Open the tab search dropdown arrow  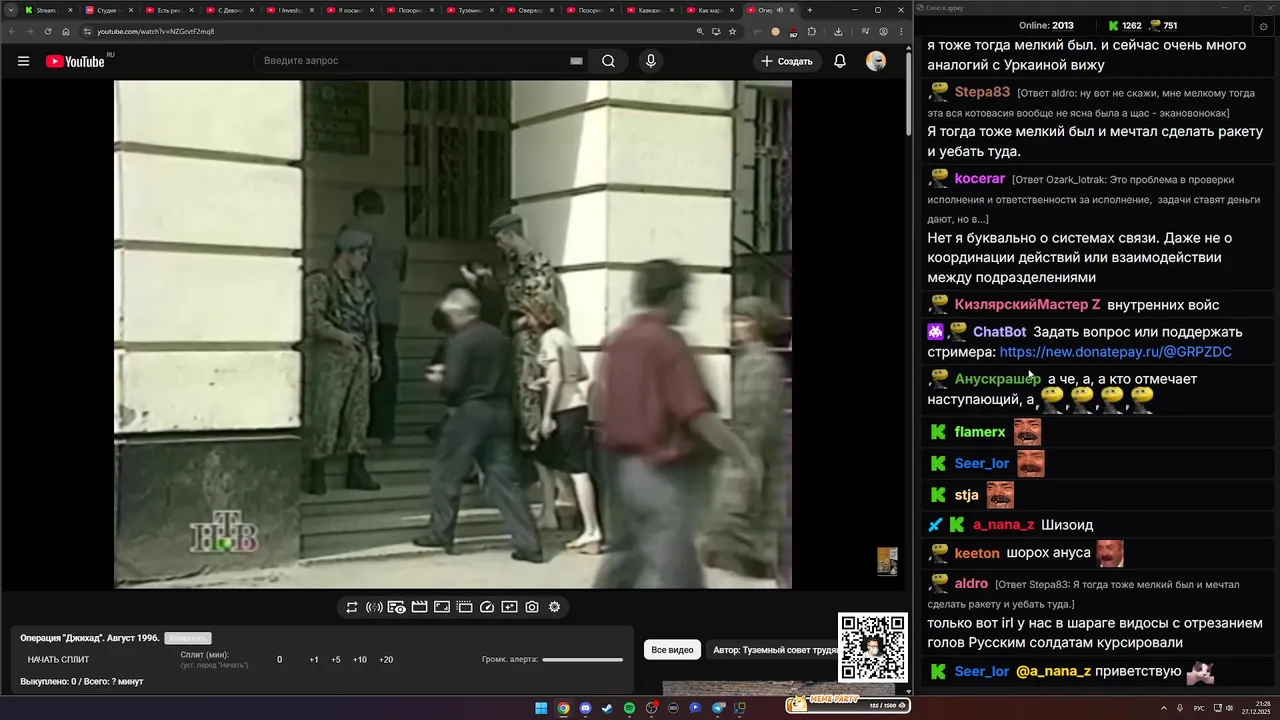(10, 10)
